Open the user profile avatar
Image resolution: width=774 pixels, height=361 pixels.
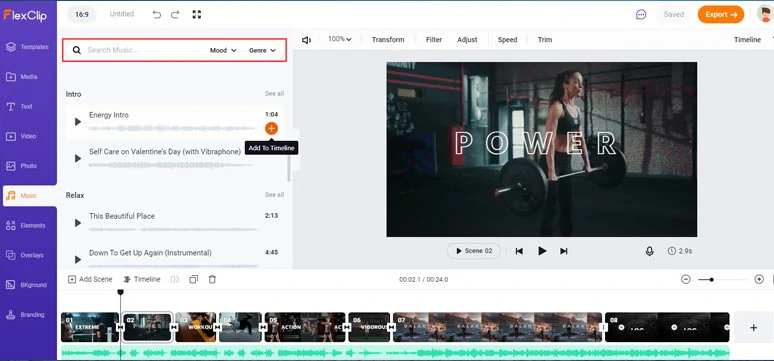pos(765,14)
